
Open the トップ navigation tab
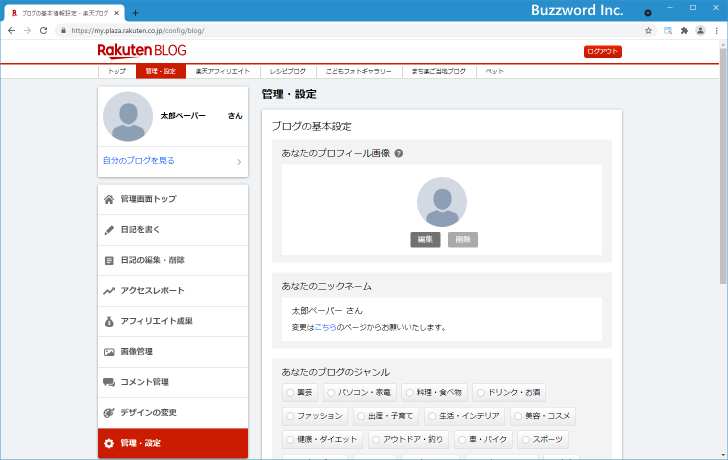coord(117,71)
